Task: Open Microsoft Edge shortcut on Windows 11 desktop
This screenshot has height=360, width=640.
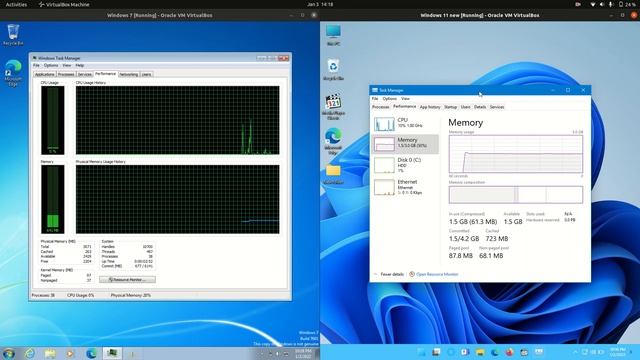Action: [x=333, y=141]
